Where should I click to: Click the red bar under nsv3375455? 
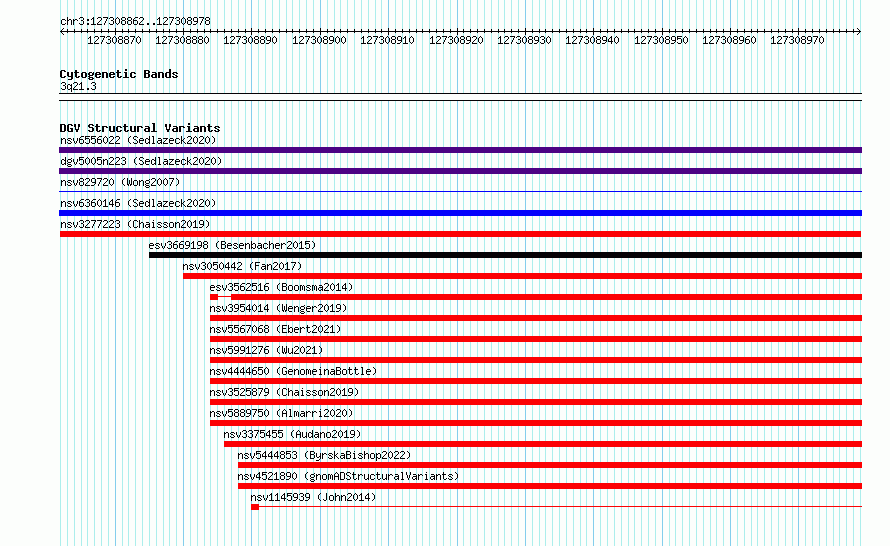tap(543, 444)
